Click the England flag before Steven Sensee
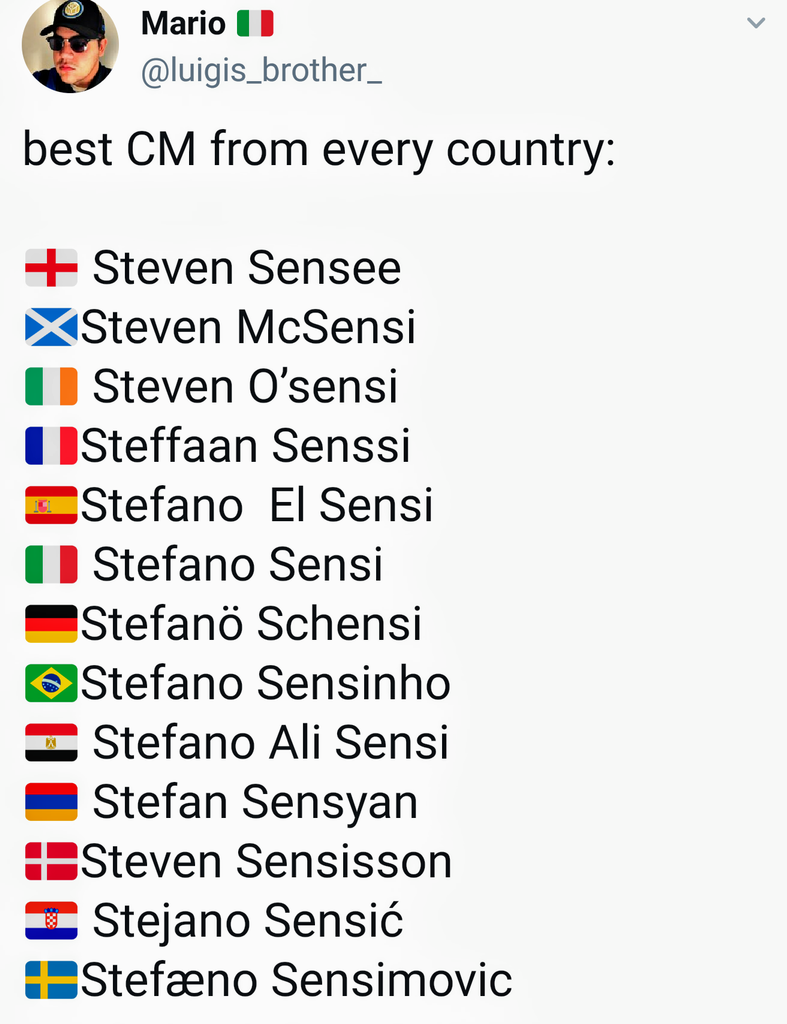The width and height of the screenshot is (787, 1024). click(51, 268)
